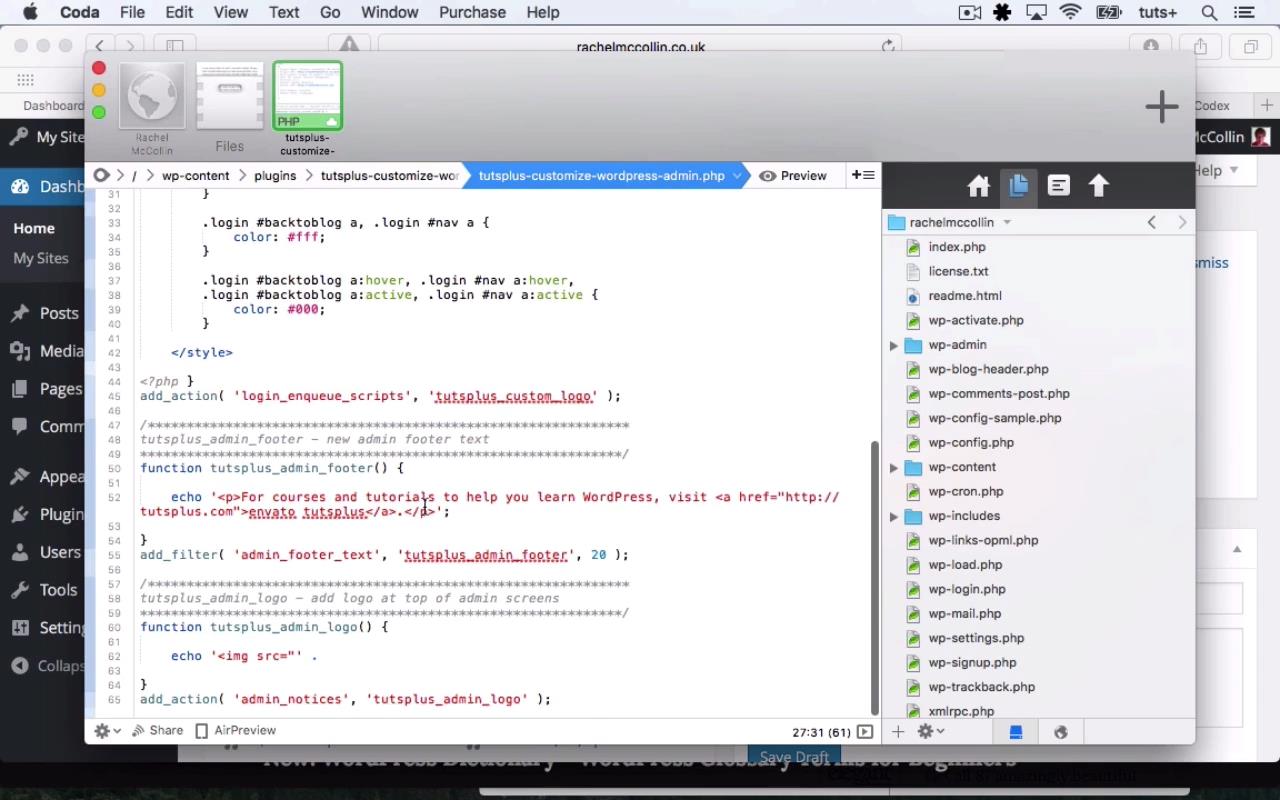Viewport: 1280px width, 800px height.
Task: Open the Edit menu
Action: tap(179, 12)
